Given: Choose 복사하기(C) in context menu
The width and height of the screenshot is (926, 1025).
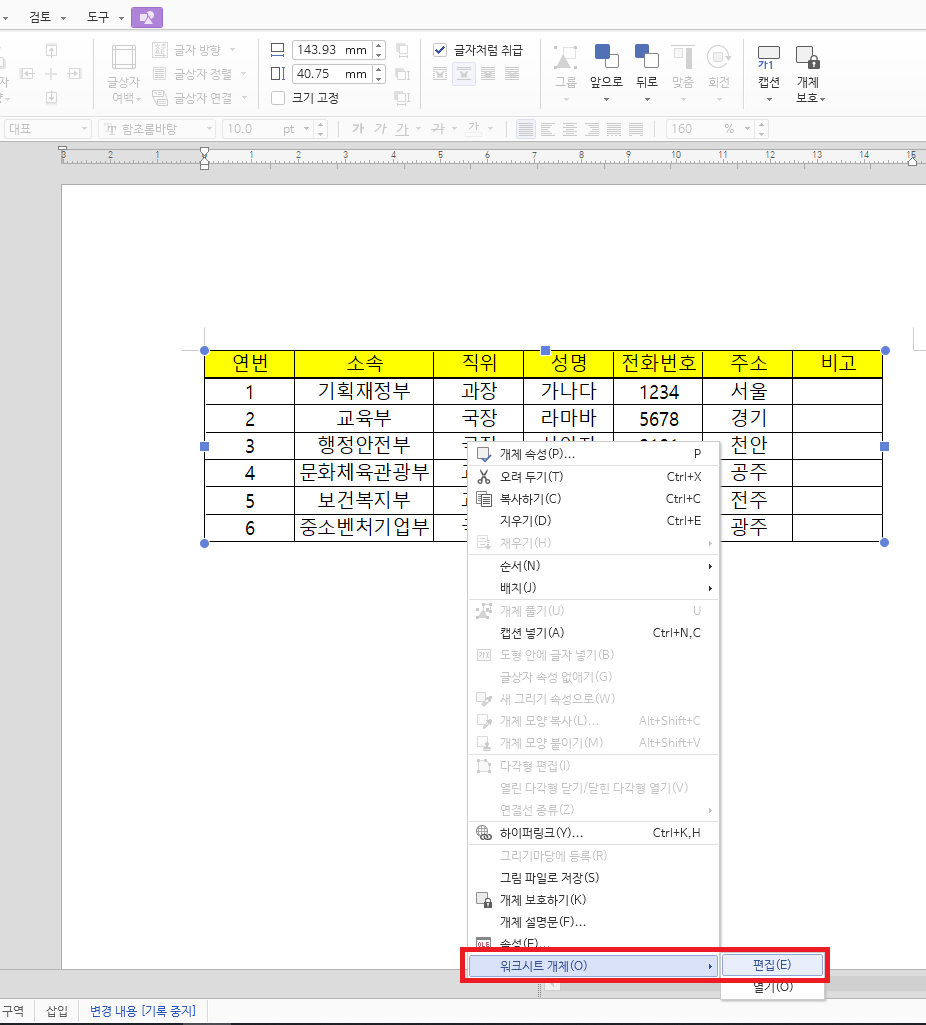Looking at the screenshot, I should click(593, 499).
